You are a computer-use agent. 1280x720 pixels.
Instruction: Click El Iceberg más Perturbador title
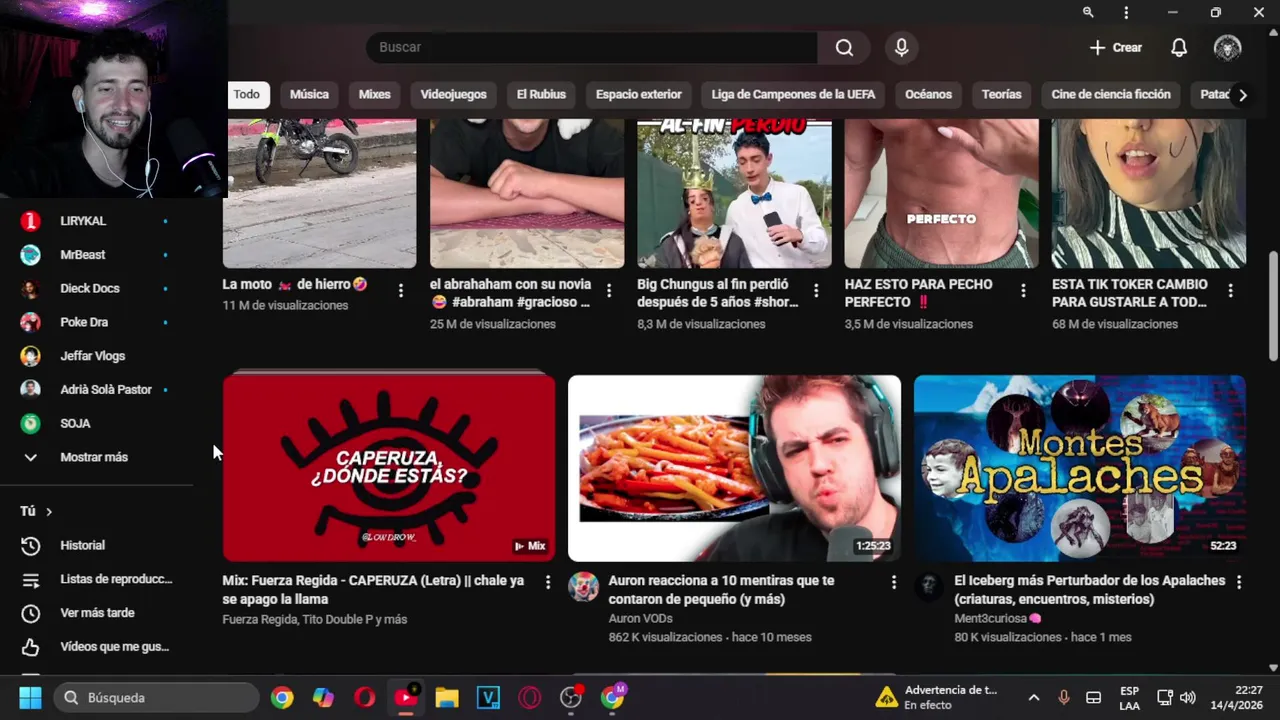1089,590
